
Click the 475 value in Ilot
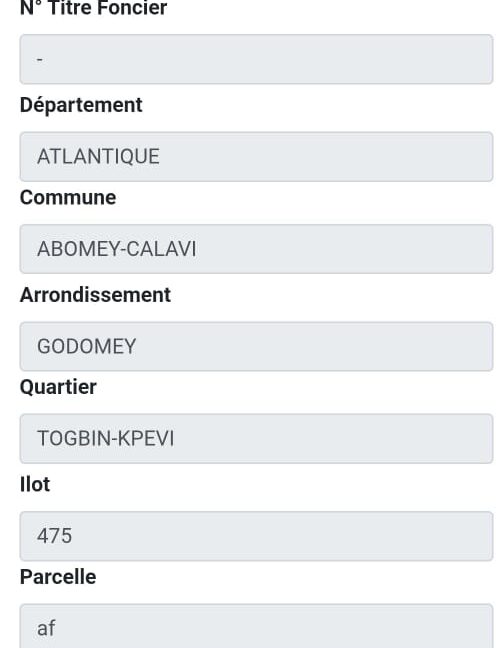click(55, 536)
